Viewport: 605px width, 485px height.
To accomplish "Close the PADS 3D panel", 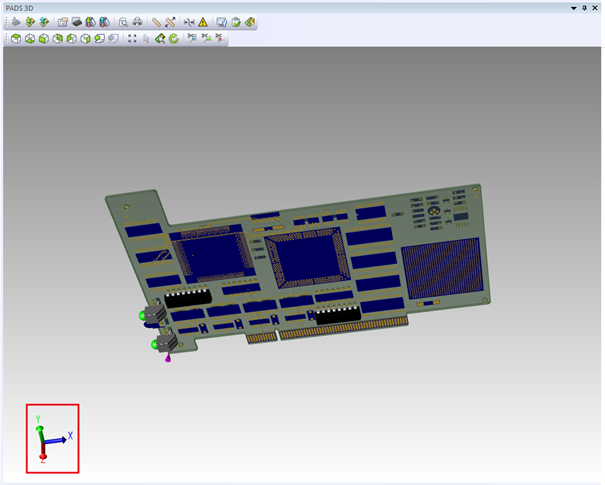I will click(x=595, y=8).
